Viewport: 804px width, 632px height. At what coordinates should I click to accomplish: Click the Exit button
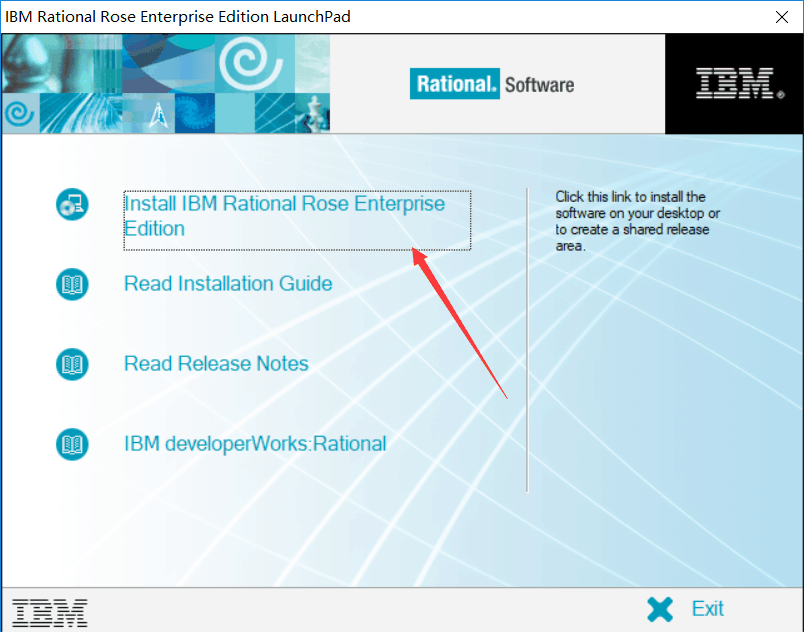(707, 609)
